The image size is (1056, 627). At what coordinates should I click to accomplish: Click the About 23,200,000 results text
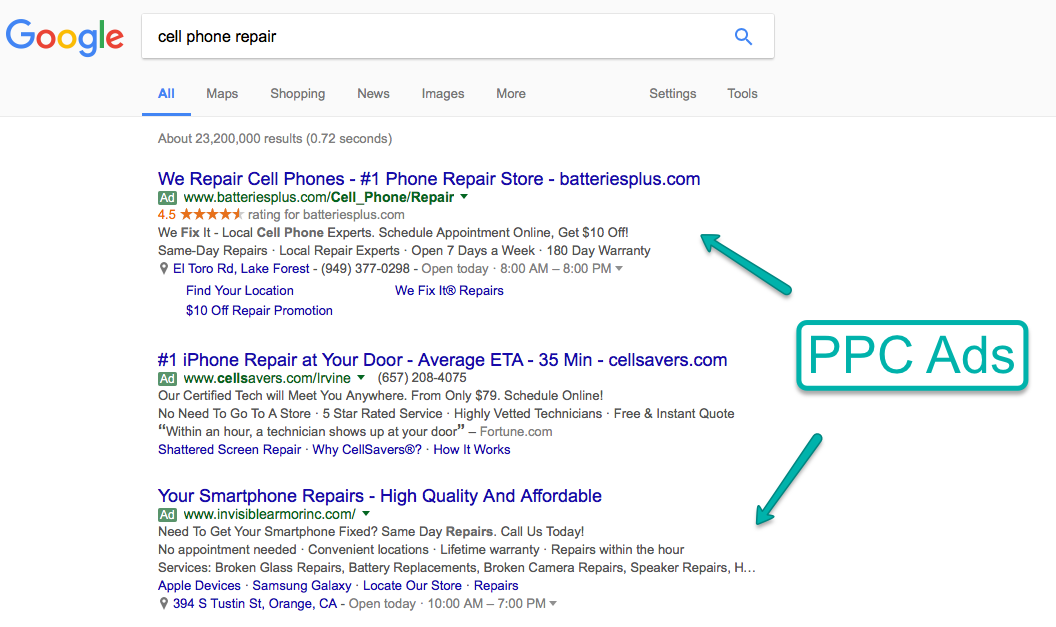click(x=275, y=138)
